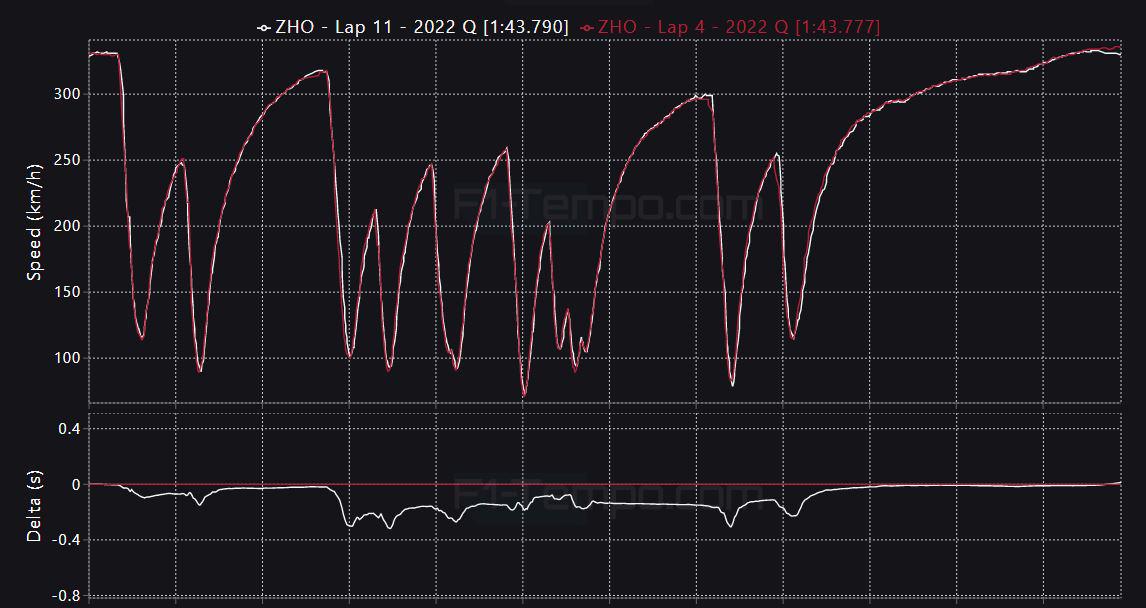The width and height of the screenshot is (1146, 608).
Task: Click the Delta (s) axis title
Action: pos(34,505)
